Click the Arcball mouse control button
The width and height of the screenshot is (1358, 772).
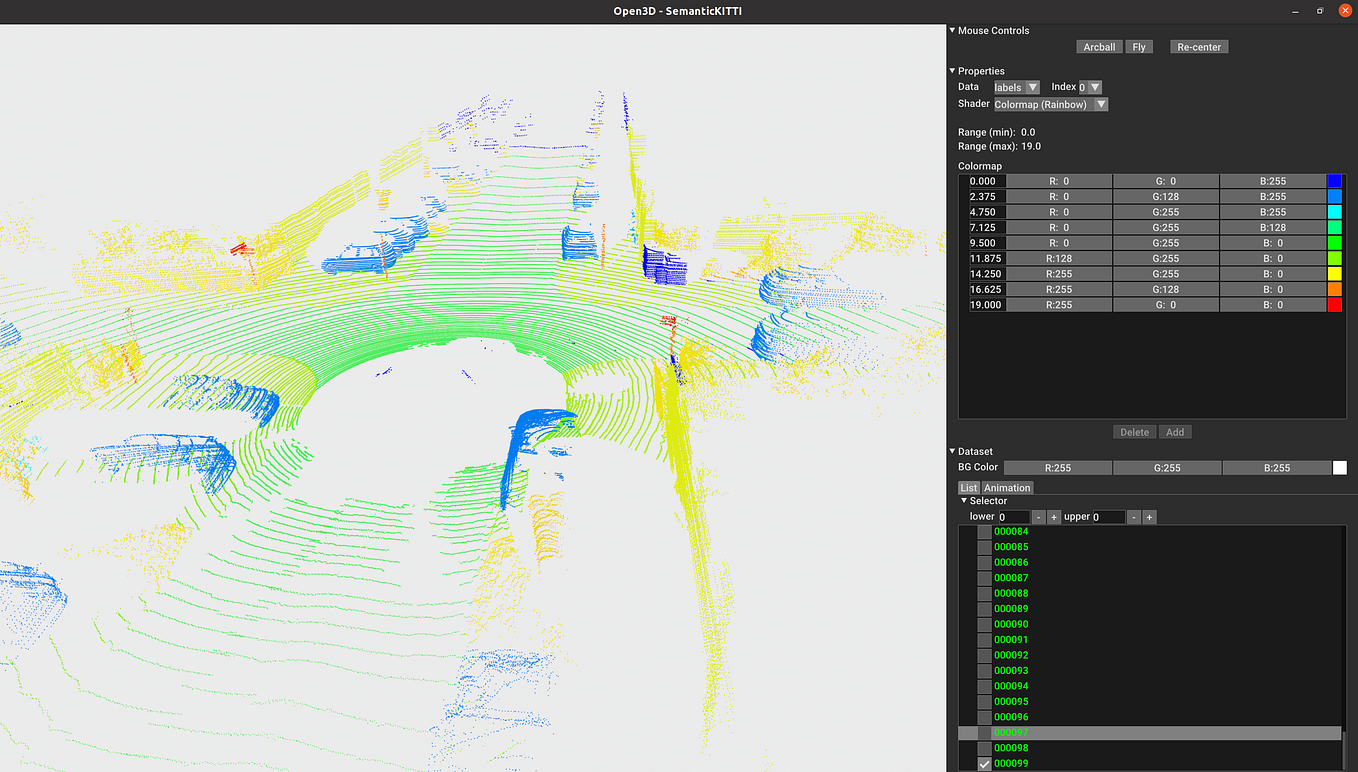tap(1099, 46)
